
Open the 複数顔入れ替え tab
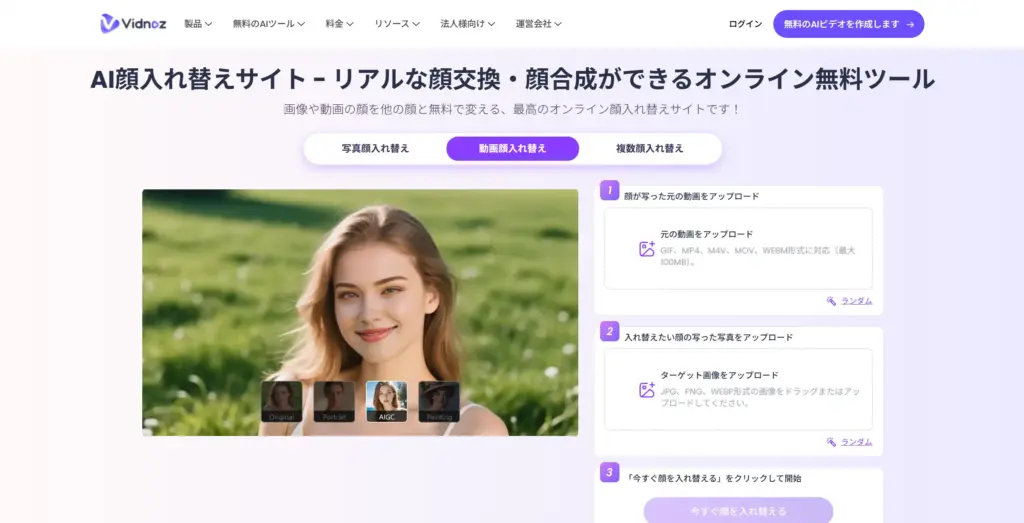coord(650,148)
